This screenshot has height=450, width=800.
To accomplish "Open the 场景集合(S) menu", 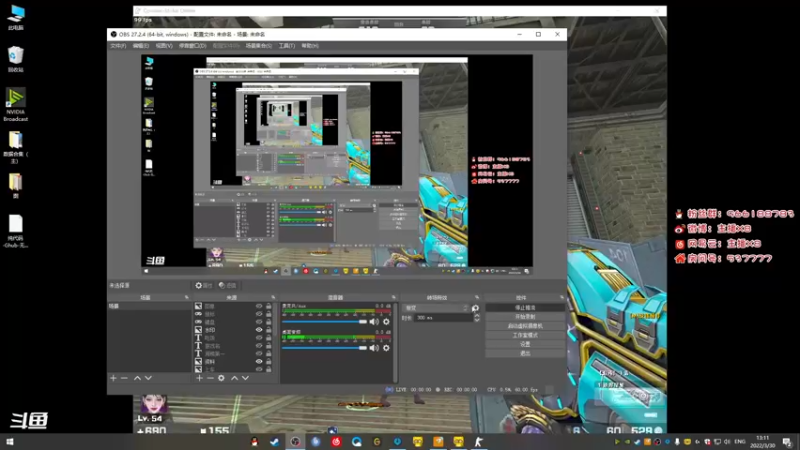I will coord(259,46).
